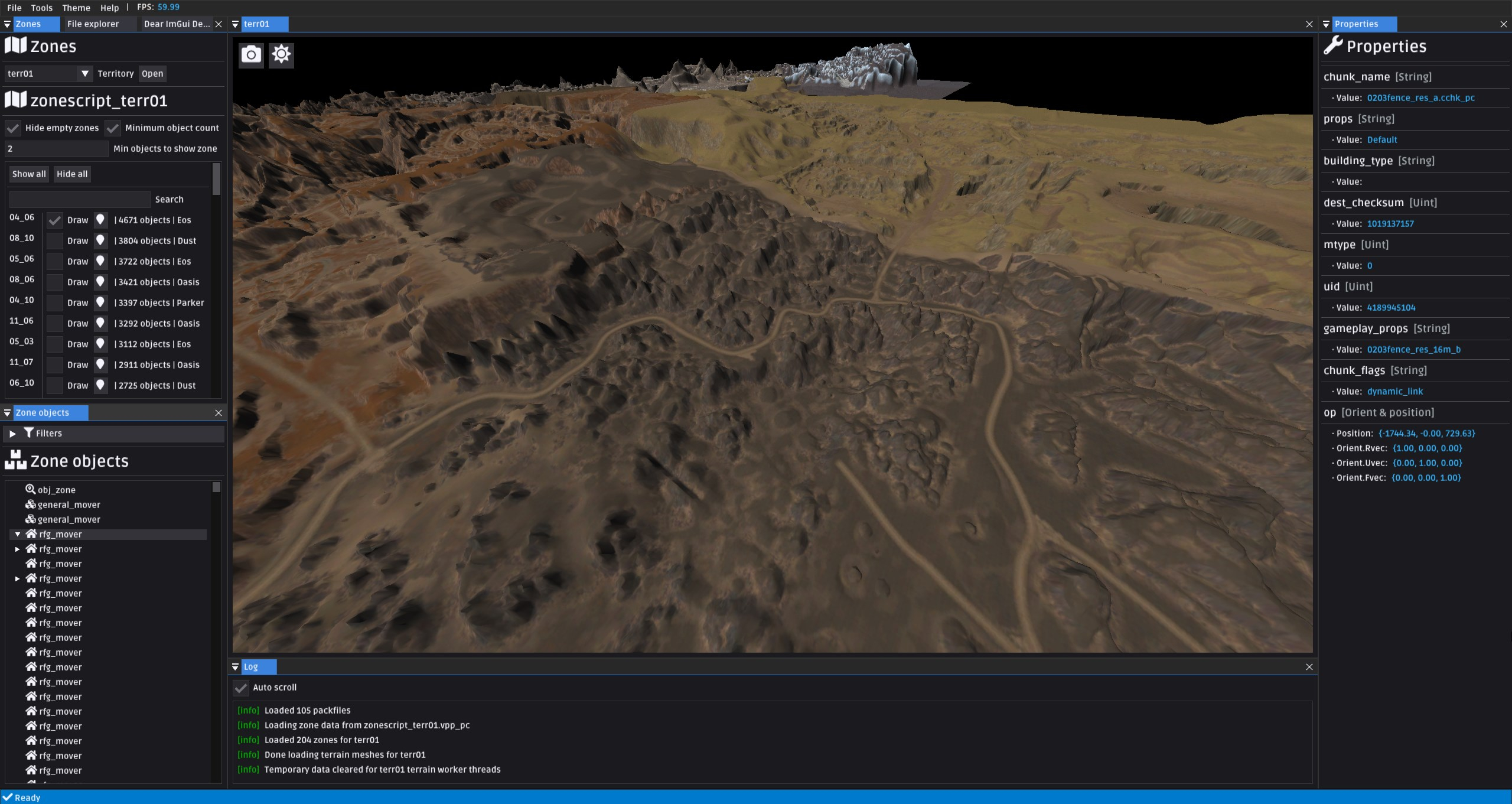This screenshot has width=1512, height=804.
Task: Click the Filters funnel icon
Action: click(29, 433)
